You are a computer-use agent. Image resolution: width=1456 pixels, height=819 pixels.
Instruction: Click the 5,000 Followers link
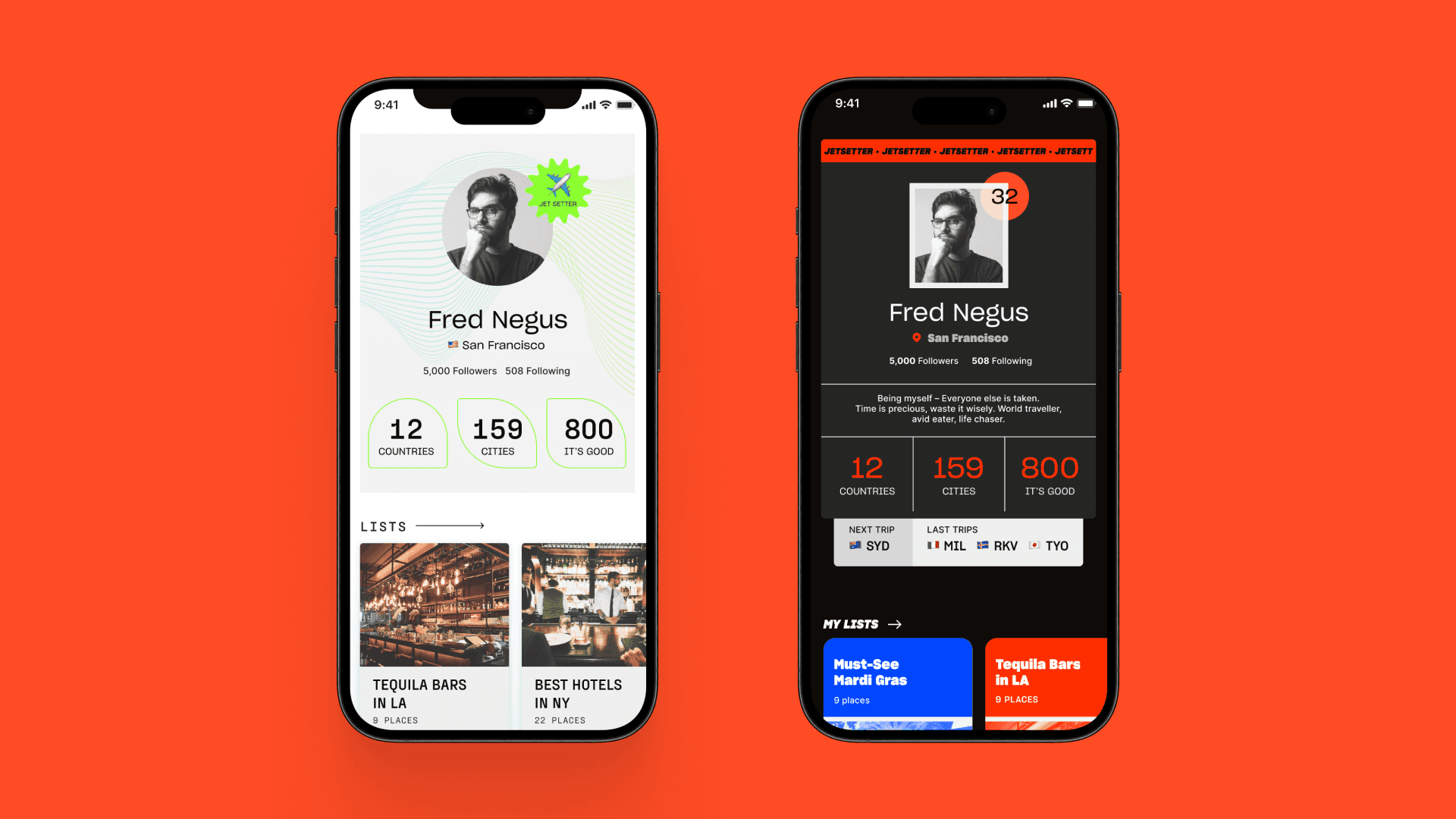click(459, 370)
